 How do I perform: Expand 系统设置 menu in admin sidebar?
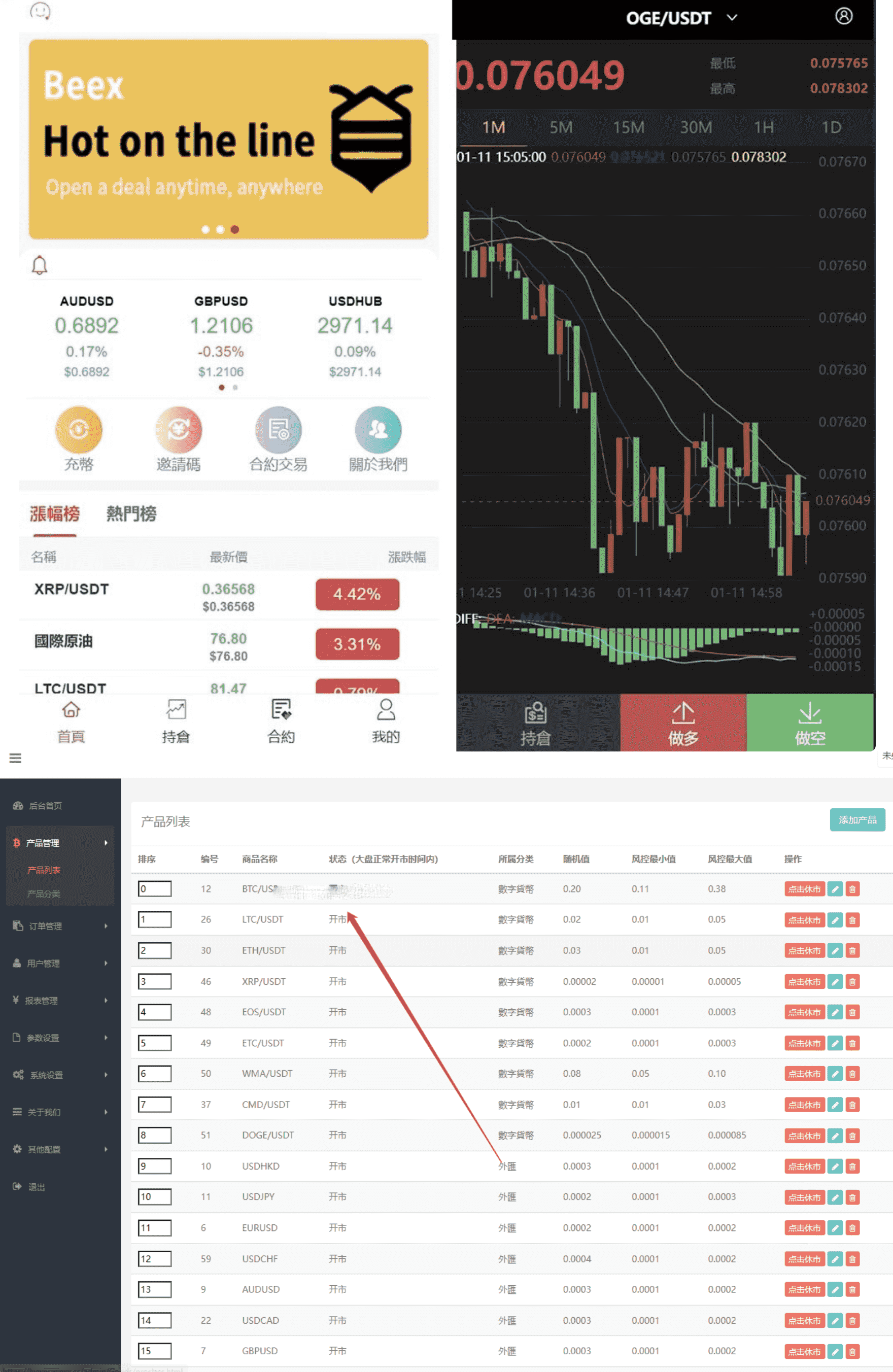60,1075
